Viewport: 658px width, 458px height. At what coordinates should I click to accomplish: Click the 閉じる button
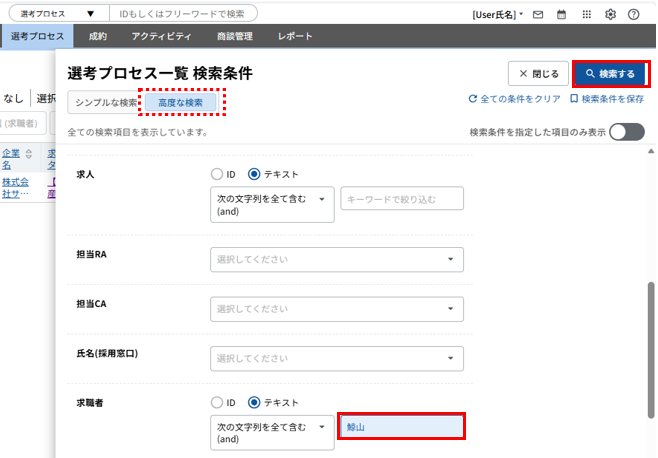[538, 74]
